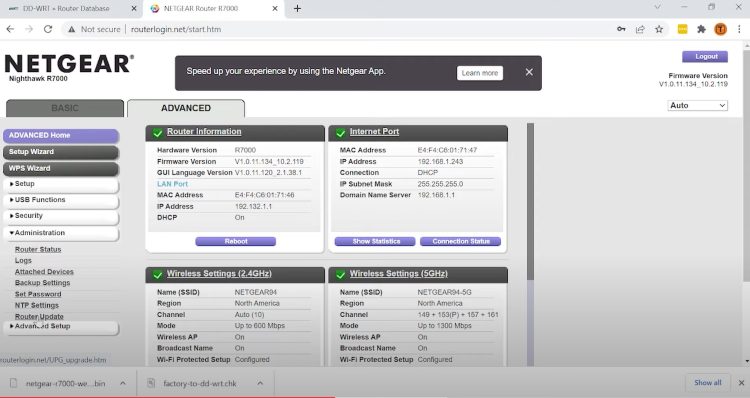Click the Reboot button
The width and height of the screenshot is (750, 398).
point(235,242)
